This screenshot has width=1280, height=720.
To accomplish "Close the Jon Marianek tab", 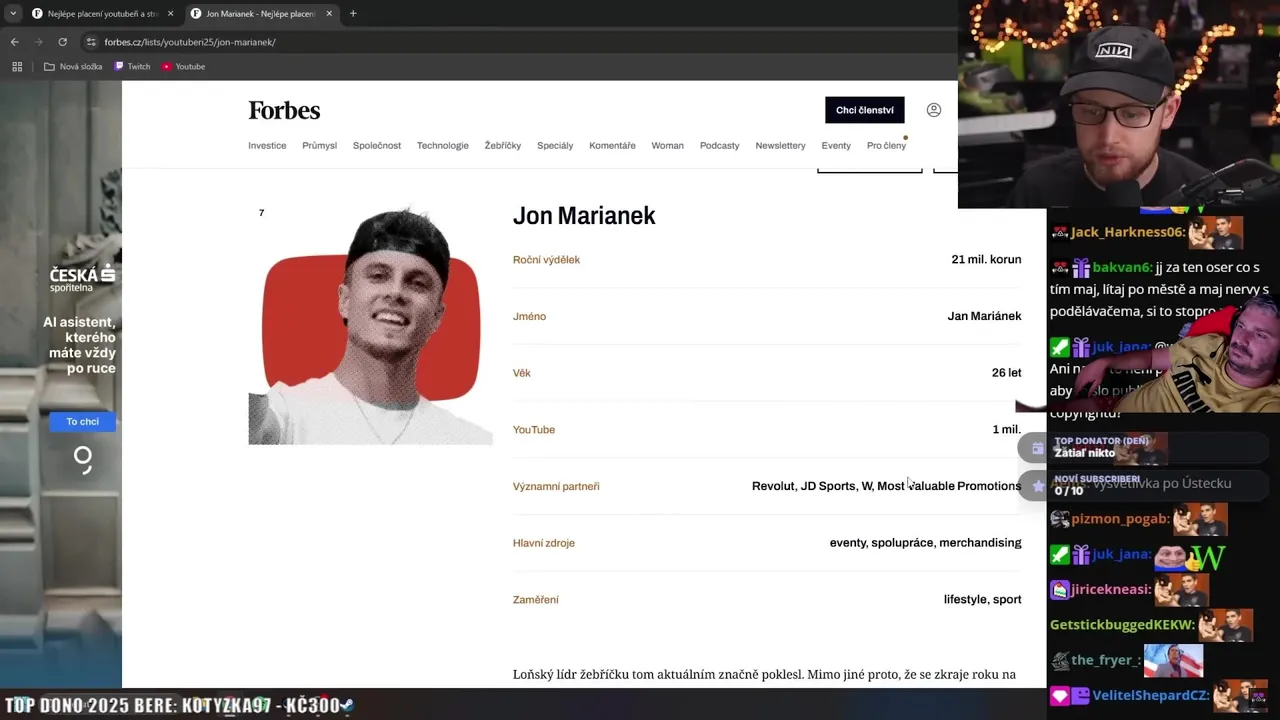I will coord(329,14).
